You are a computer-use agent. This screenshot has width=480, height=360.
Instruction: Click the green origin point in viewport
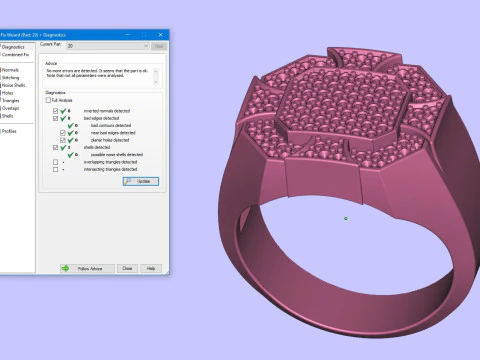coord(346,219)
